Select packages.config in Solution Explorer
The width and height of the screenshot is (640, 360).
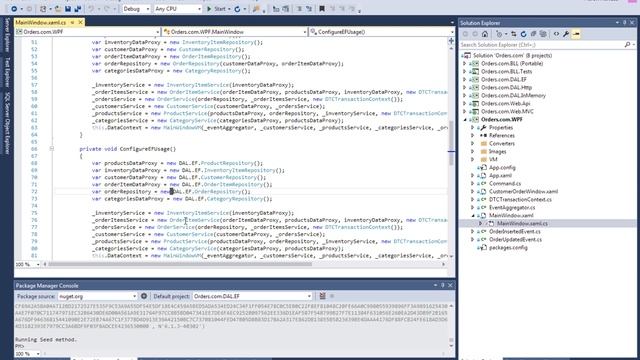click(x=508, y=248)
